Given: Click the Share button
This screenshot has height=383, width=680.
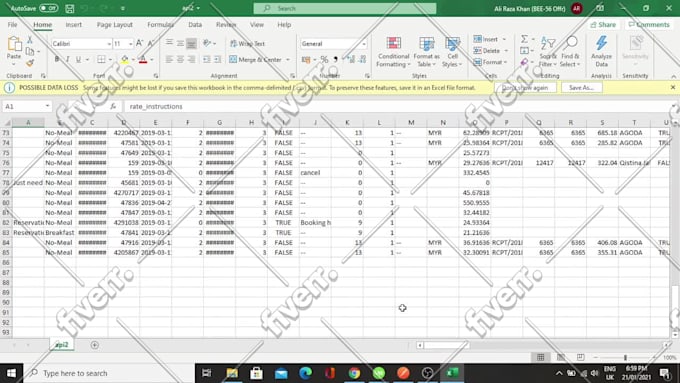Looking at the screenshot, I should [603, 25].
